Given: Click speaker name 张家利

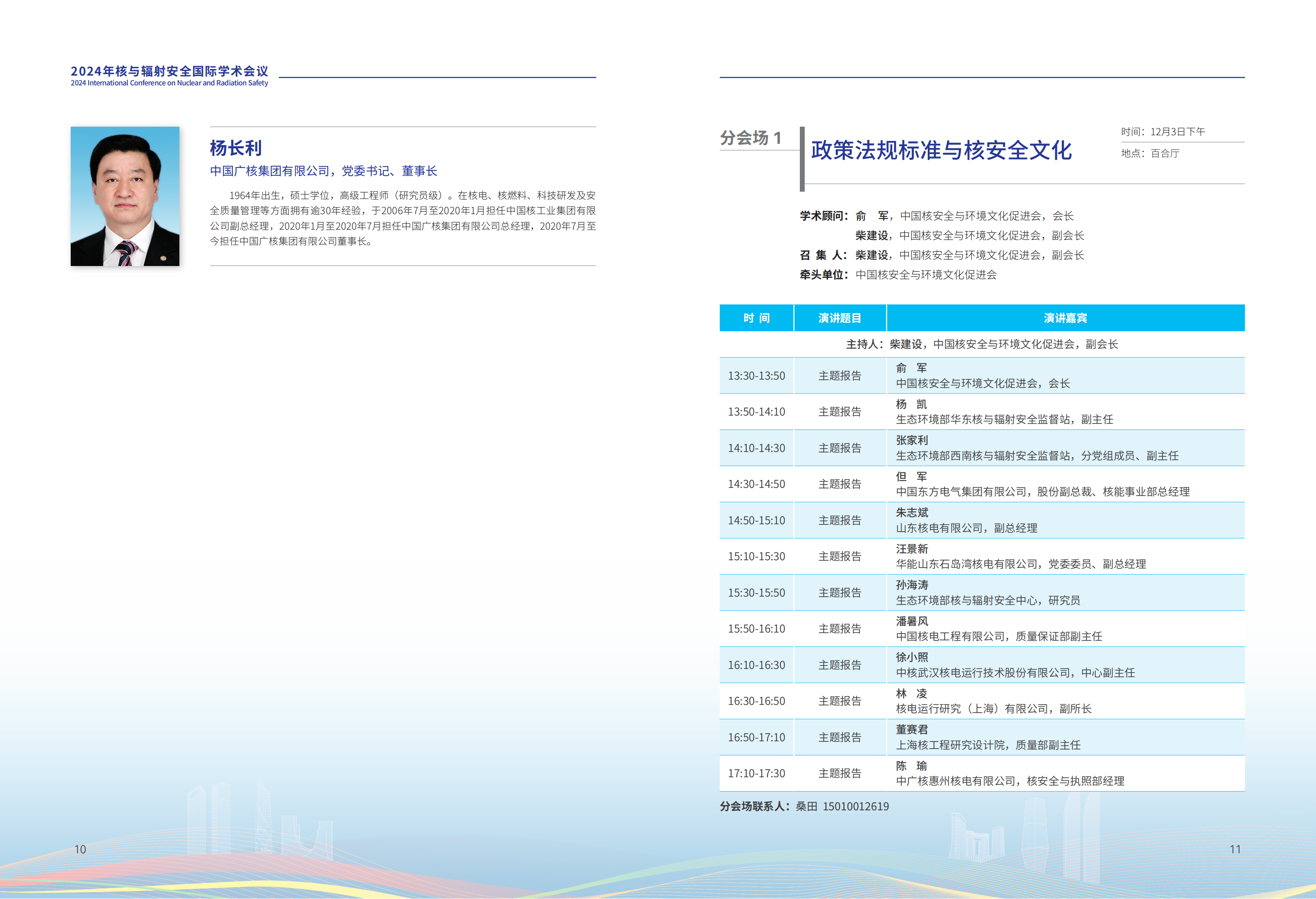Looking at the screenshot, I should (912, 441).
